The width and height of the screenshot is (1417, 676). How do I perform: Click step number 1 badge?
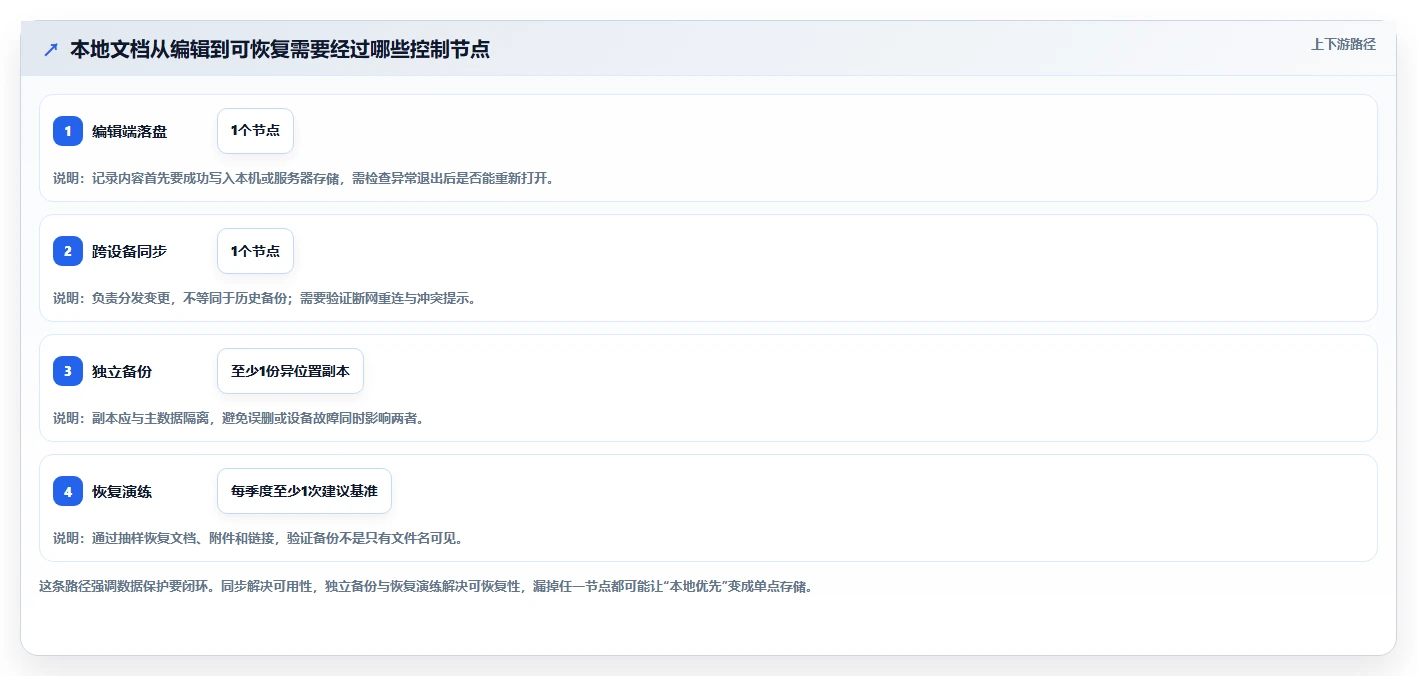(68, 131)
